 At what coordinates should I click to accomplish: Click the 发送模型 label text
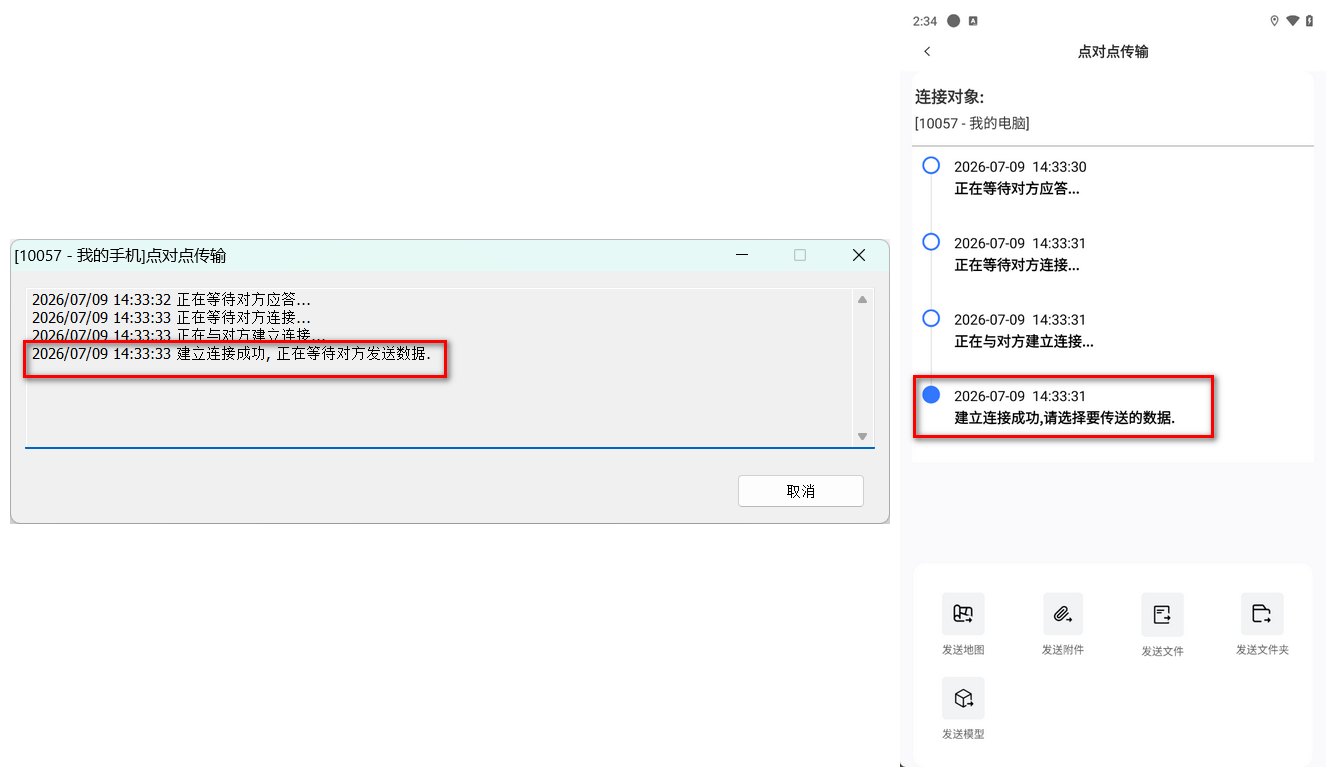click(963, 734)
